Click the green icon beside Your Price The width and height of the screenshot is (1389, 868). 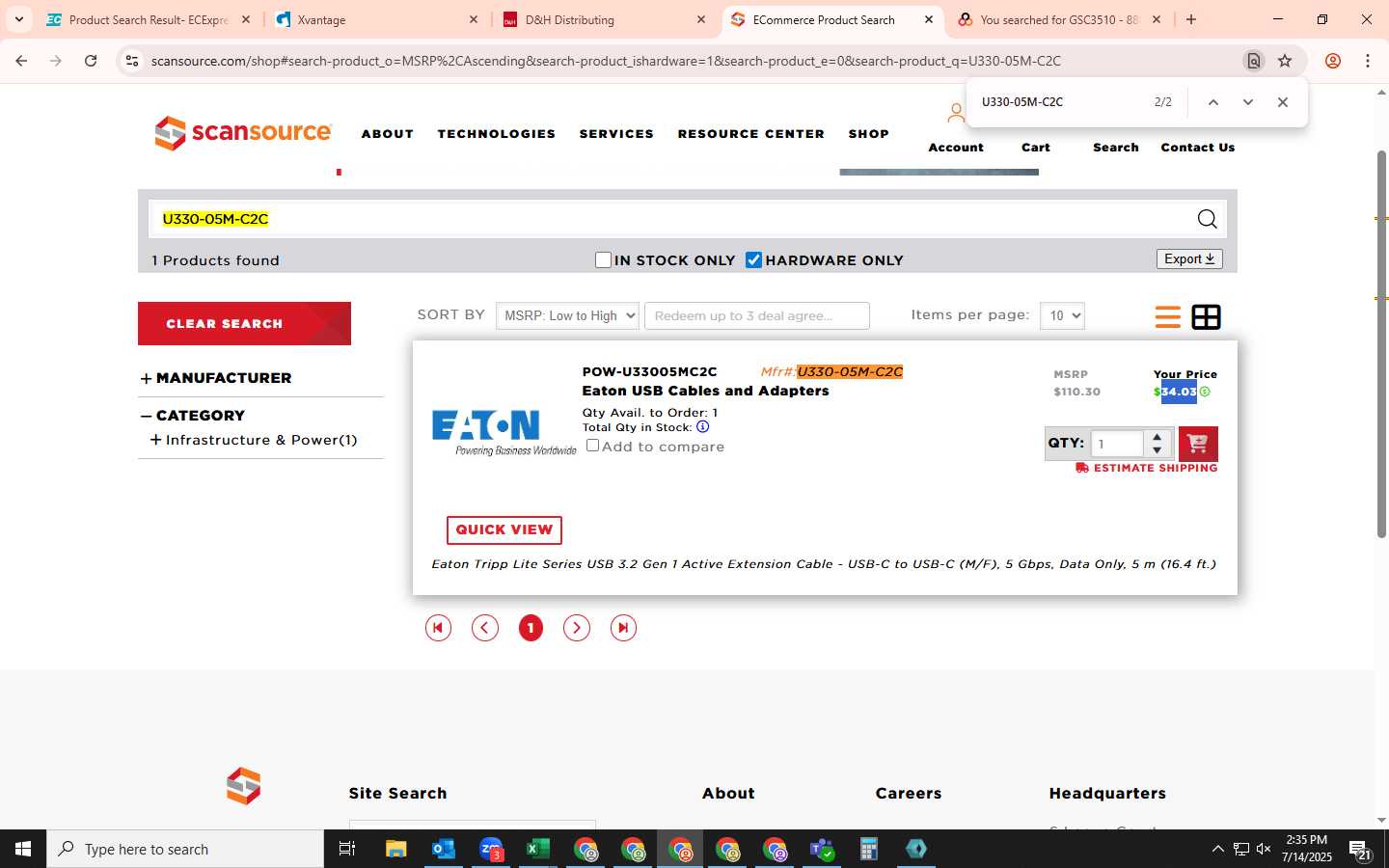click(x=1205, y=392)
